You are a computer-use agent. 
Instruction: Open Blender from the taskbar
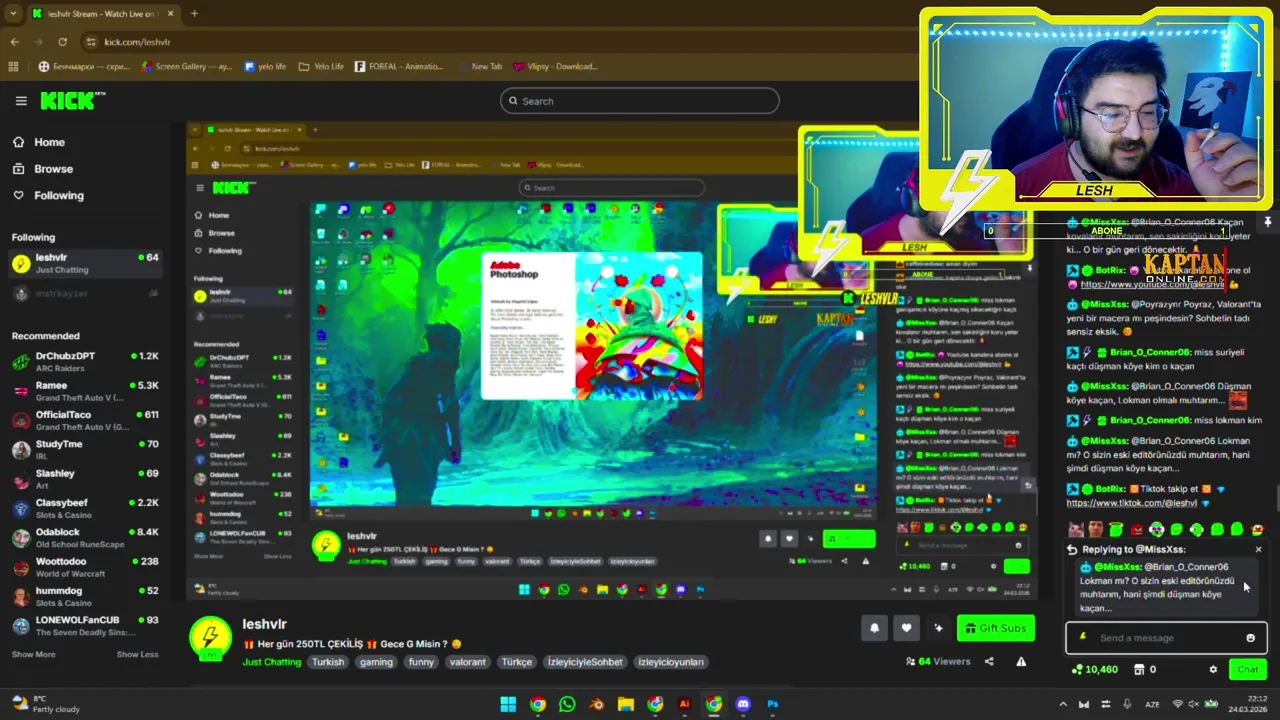[597, 704]
